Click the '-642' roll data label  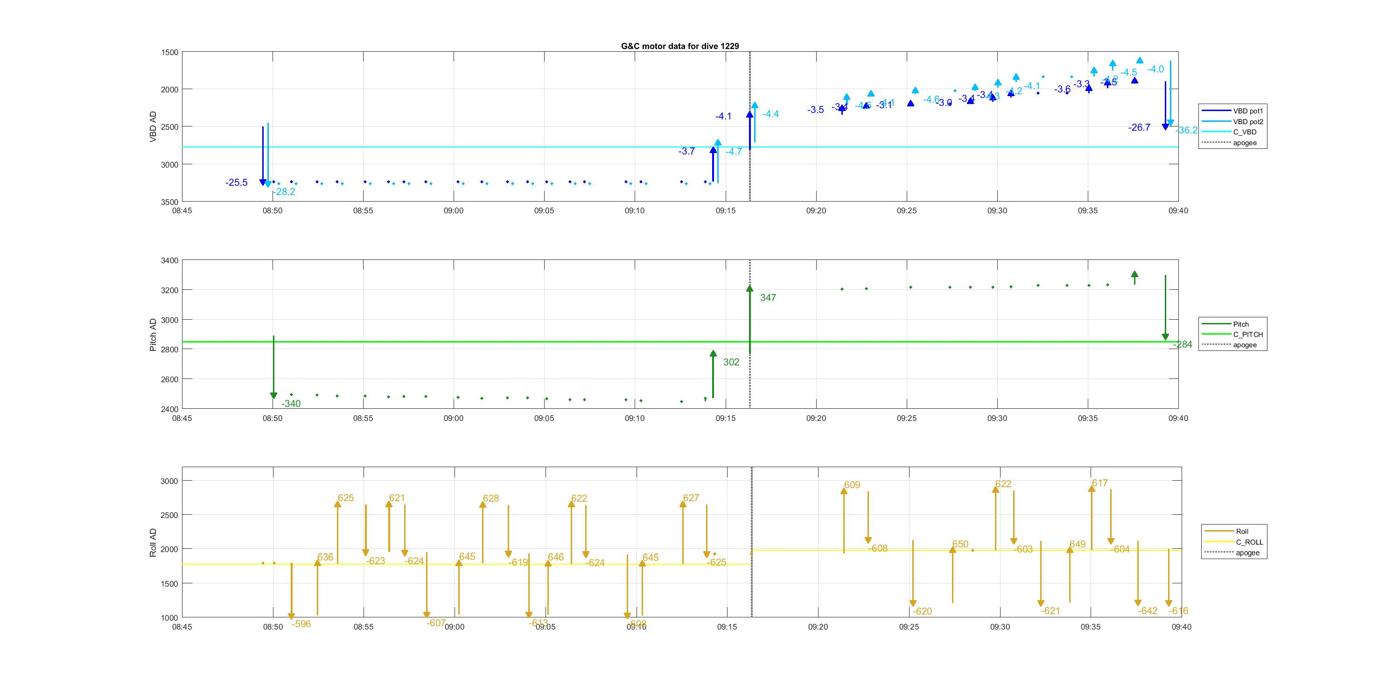click(1147, 611)
